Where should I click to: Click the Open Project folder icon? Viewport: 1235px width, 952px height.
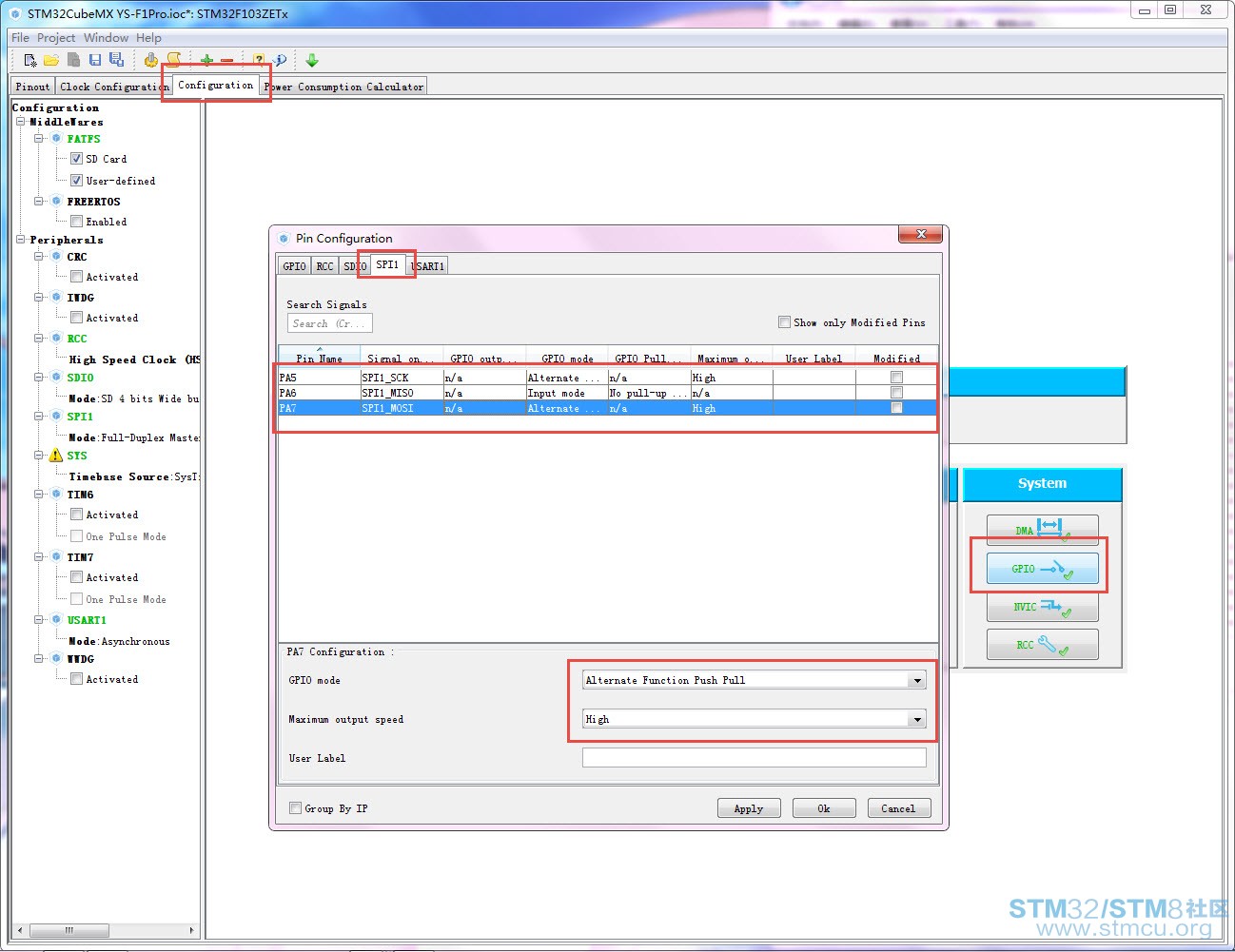pyautogui.click(x=51, y=60)
